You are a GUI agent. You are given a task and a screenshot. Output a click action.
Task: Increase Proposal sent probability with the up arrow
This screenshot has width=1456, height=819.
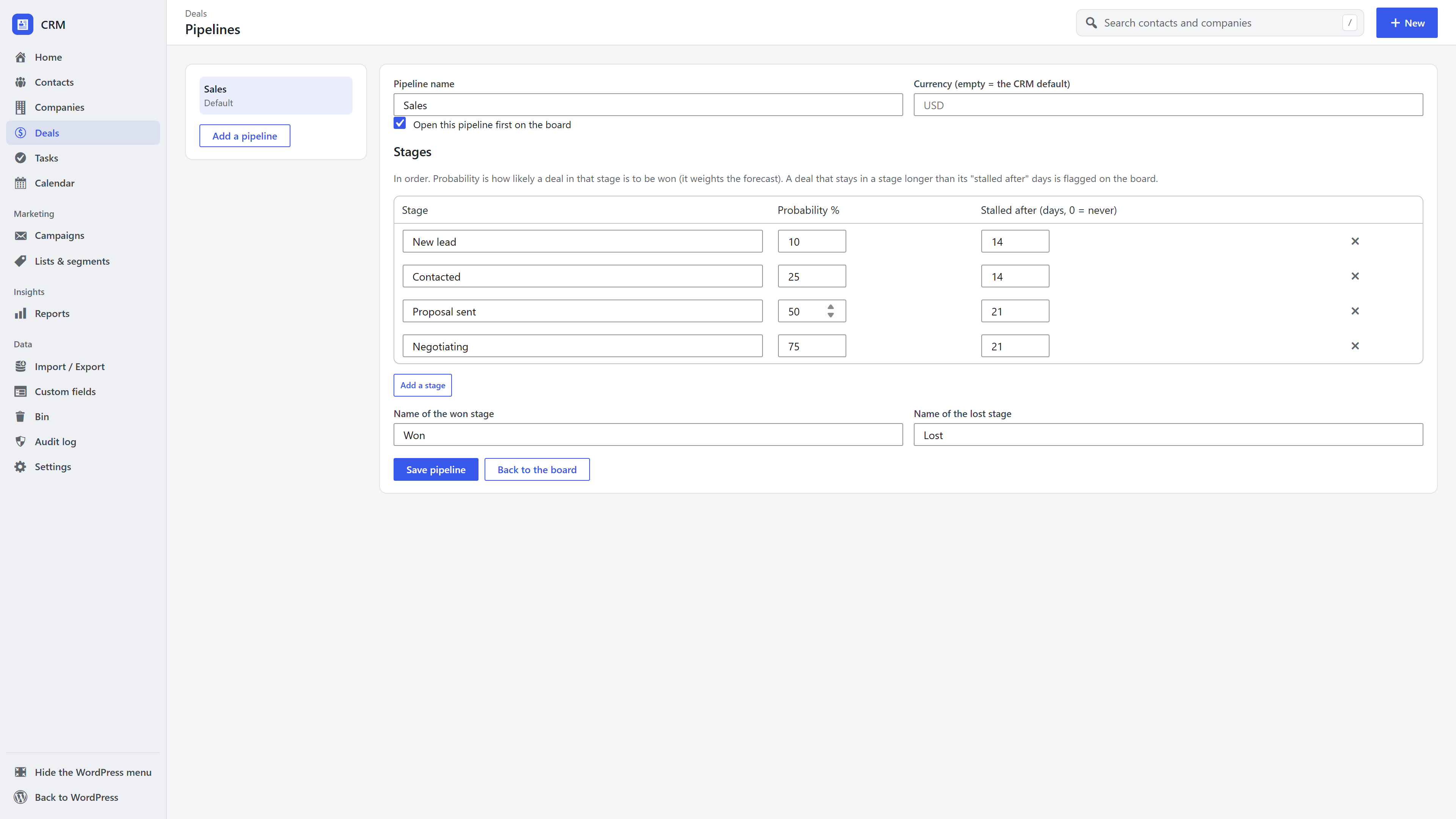[830, 307]
